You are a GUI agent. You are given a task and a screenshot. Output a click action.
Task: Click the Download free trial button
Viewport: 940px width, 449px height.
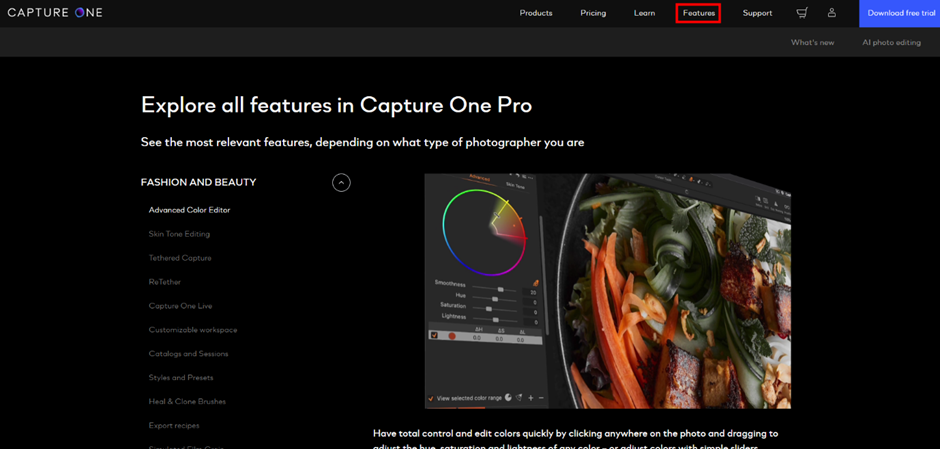pyautogui.click(x=899, y=13)
